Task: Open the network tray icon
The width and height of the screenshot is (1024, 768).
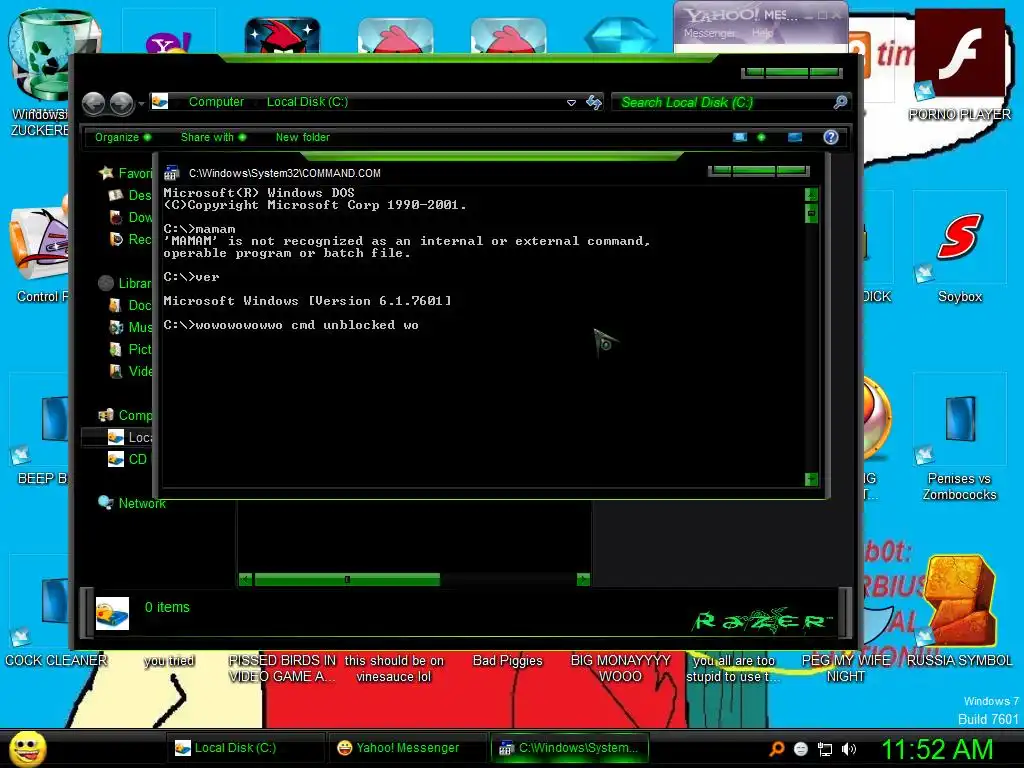Action: (x=825, y=750)
